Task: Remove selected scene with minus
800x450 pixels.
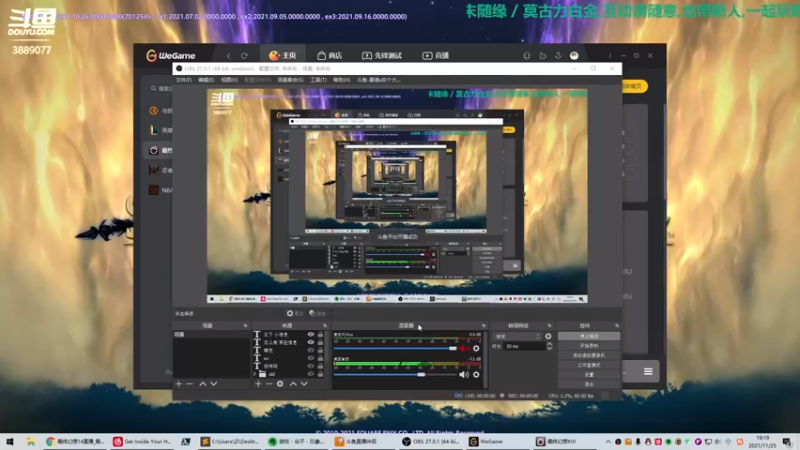Action: pyautogui.click(x=190, y=384)
